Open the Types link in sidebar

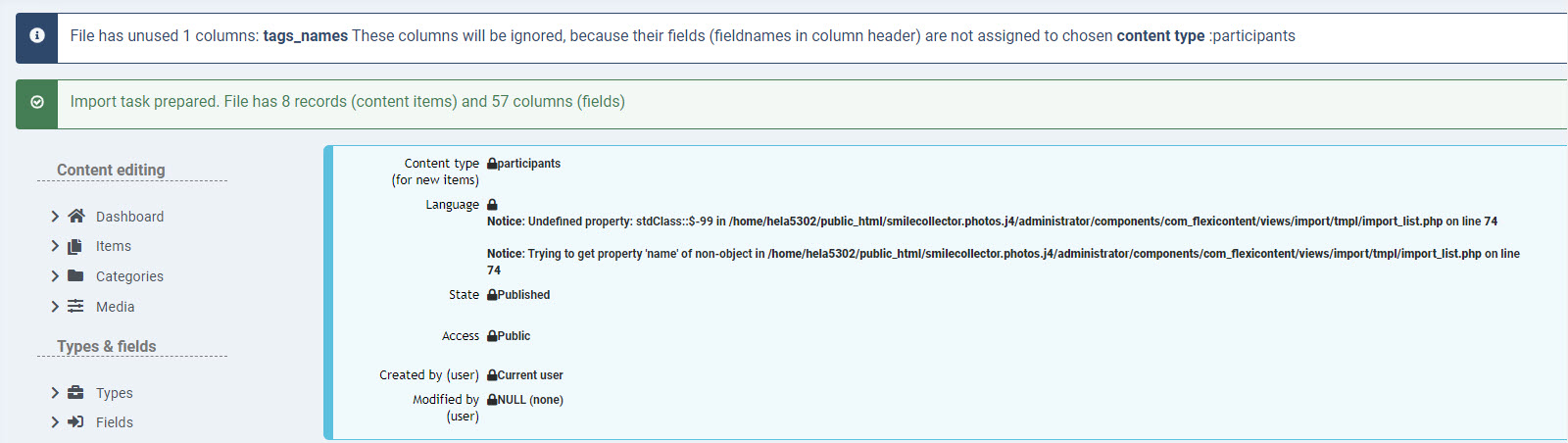click(x=115, y=393)
